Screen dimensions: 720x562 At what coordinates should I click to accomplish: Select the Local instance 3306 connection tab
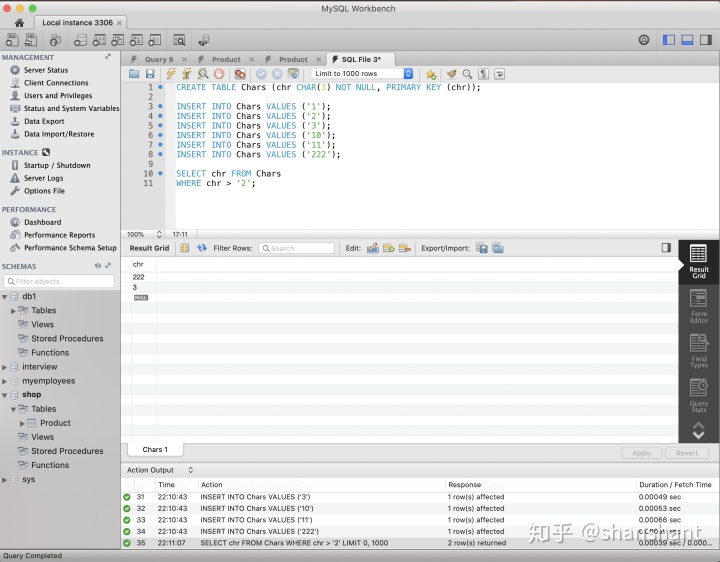coord(82,22)
